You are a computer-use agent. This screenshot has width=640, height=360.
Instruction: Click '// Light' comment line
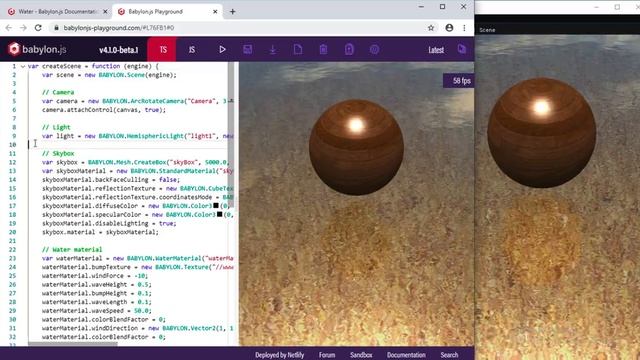[x=56, y=127]
